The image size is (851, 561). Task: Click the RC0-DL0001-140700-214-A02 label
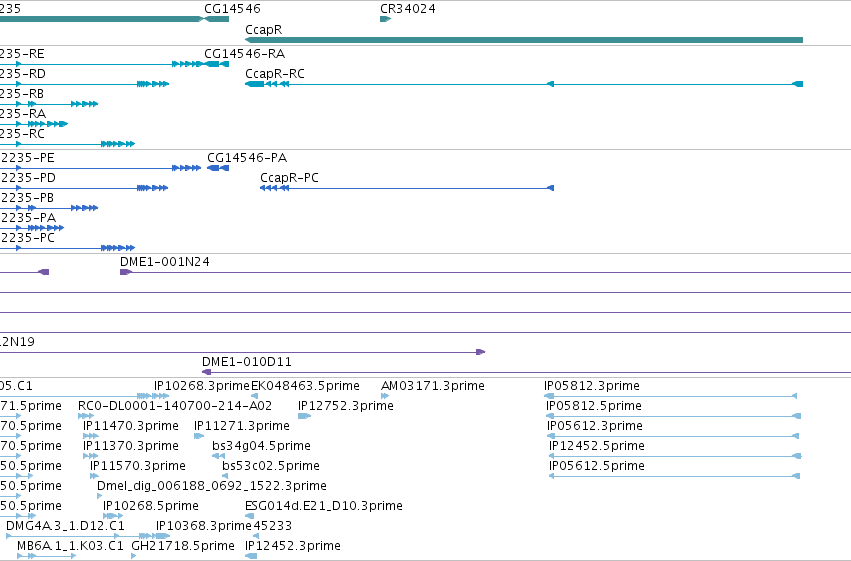(x=175, y=406)
